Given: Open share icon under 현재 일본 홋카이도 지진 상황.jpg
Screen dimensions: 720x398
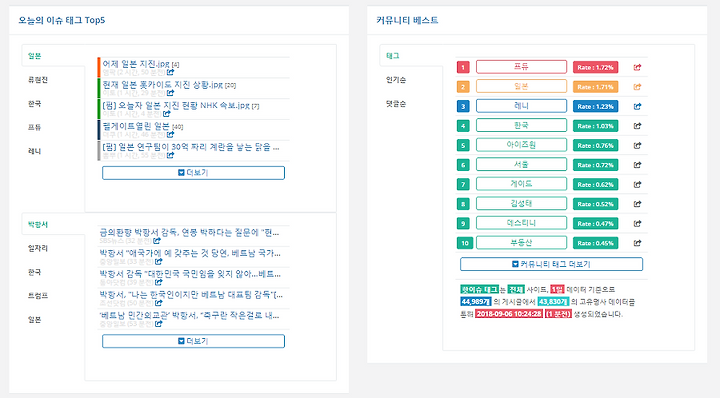Looking at the screenshot, I should (170, 93).
